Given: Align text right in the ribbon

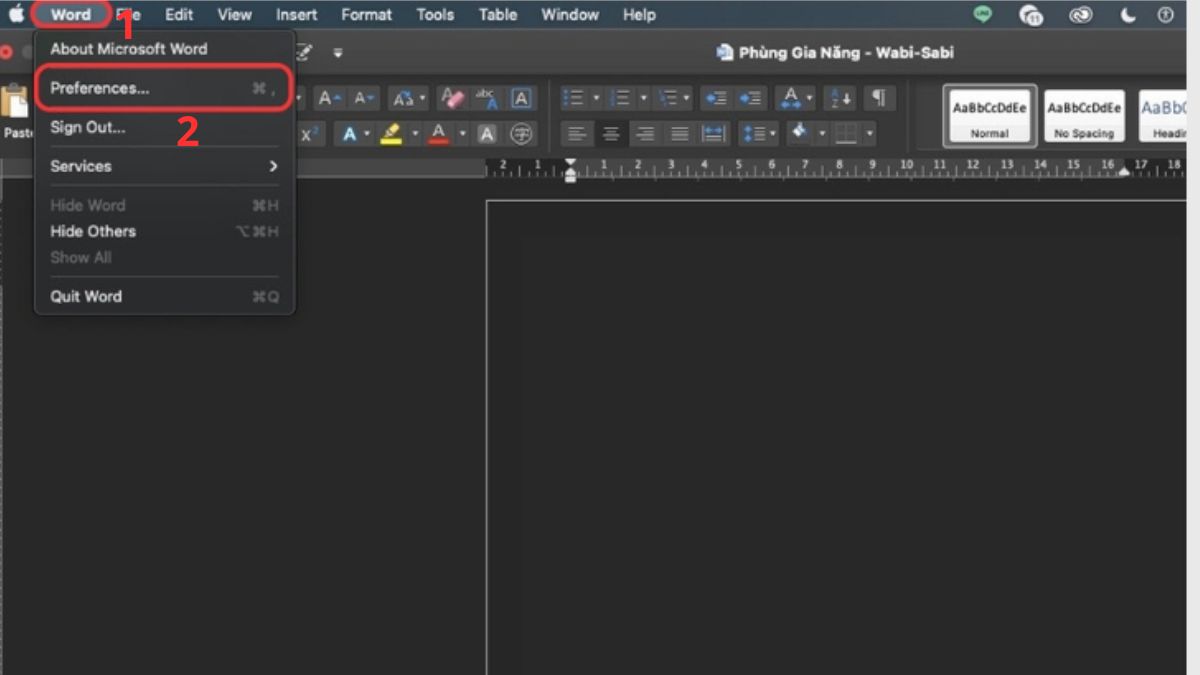Looking at the screenshot, I should pyautogui.click(x=645, y=134).
